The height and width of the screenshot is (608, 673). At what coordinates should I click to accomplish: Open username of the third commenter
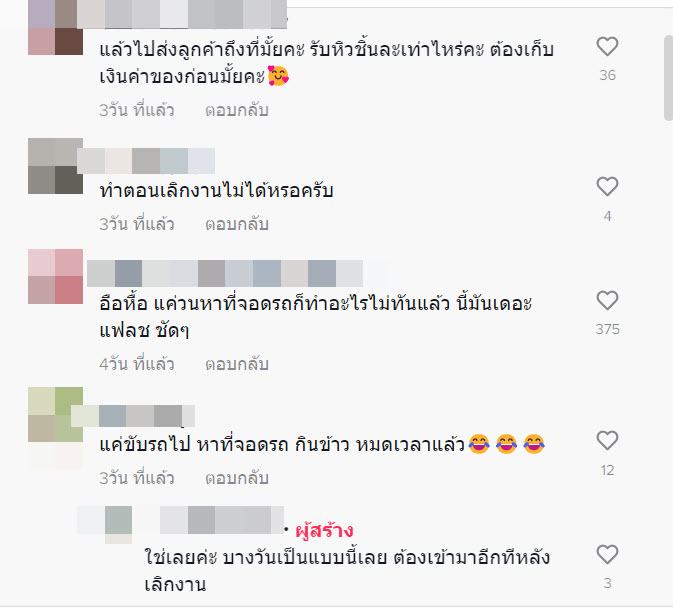coord(225,273)
